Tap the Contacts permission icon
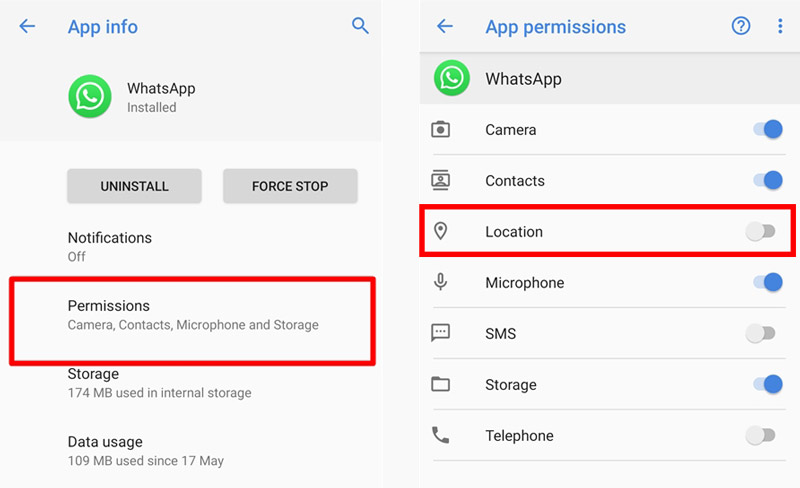Image resolution: width=800 pixels, height=488 pixels. point(440,180)
